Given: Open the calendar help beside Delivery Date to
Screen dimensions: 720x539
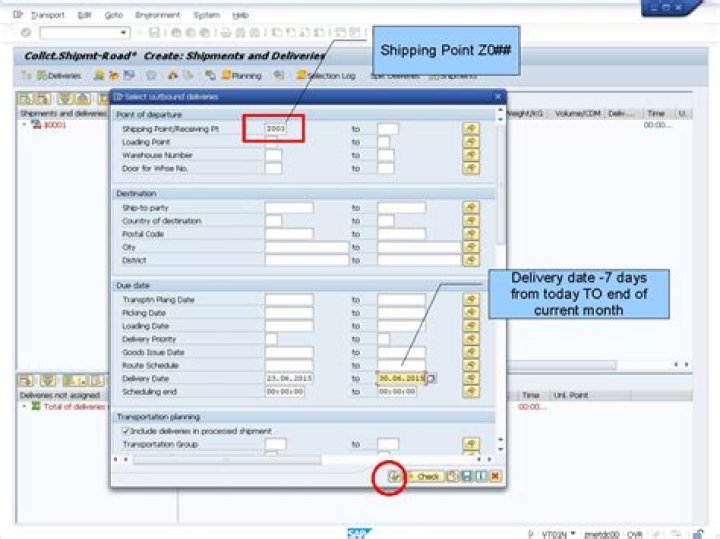Looking at the screenshot, I should pyautogui.click(x=432, y=379).
